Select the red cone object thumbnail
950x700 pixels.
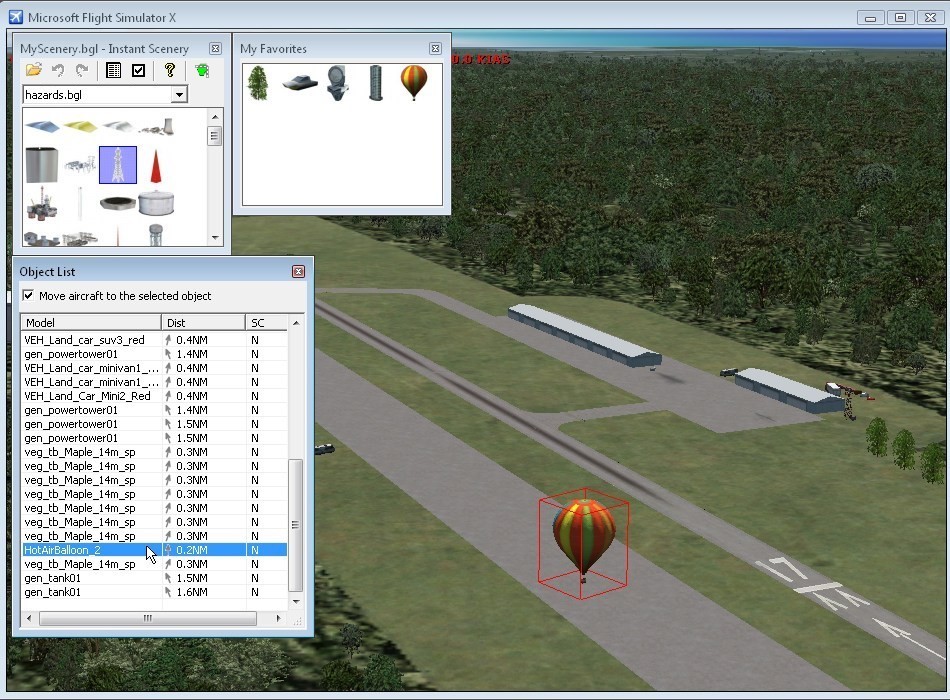click(x=155, y=166)
